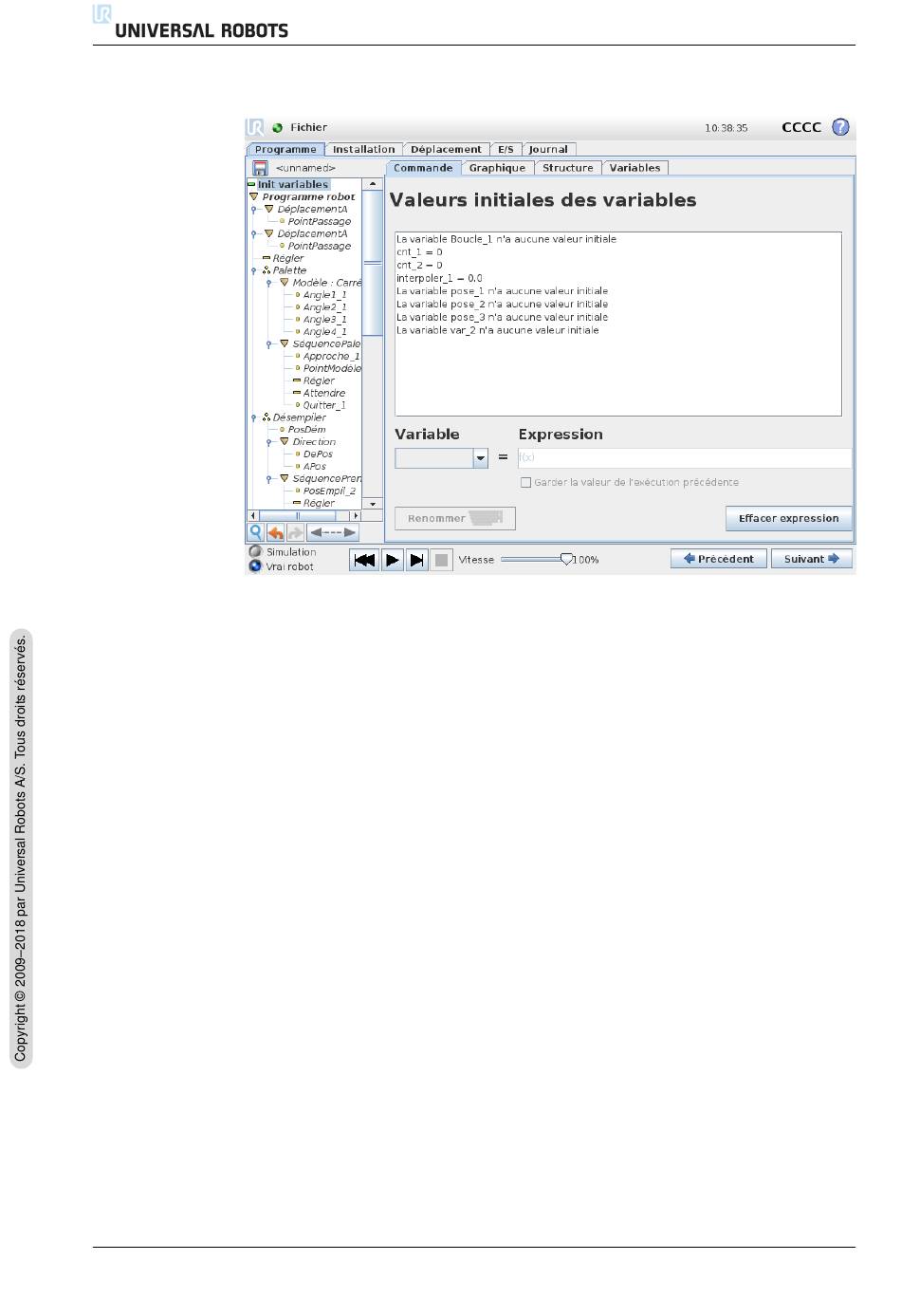Viewport: 901px width, 1316px height.
Task: Check 'Garder la valeur de l'exécution précédente'
Action: tap(525, 483)
